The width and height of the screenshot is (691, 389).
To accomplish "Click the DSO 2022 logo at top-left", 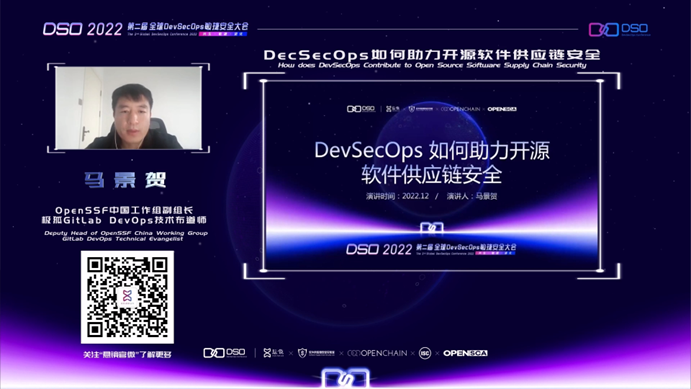I will pos(82,29).
